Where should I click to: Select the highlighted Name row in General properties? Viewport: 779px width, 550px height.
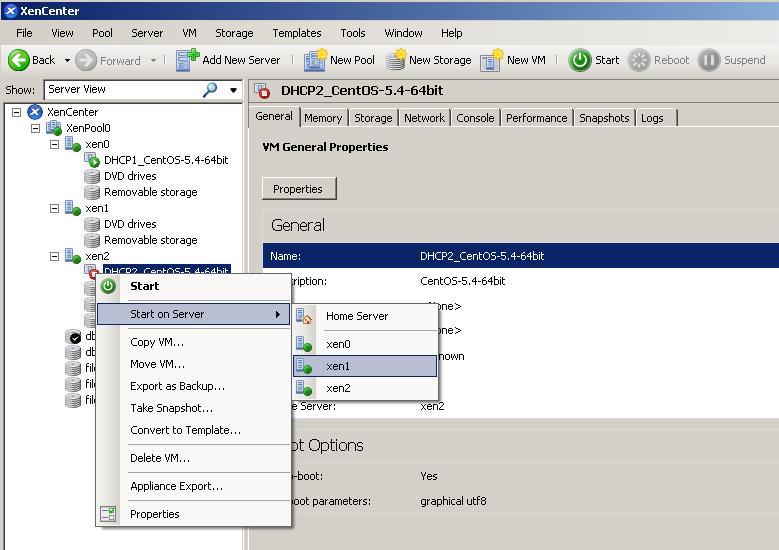click(520, 256)
